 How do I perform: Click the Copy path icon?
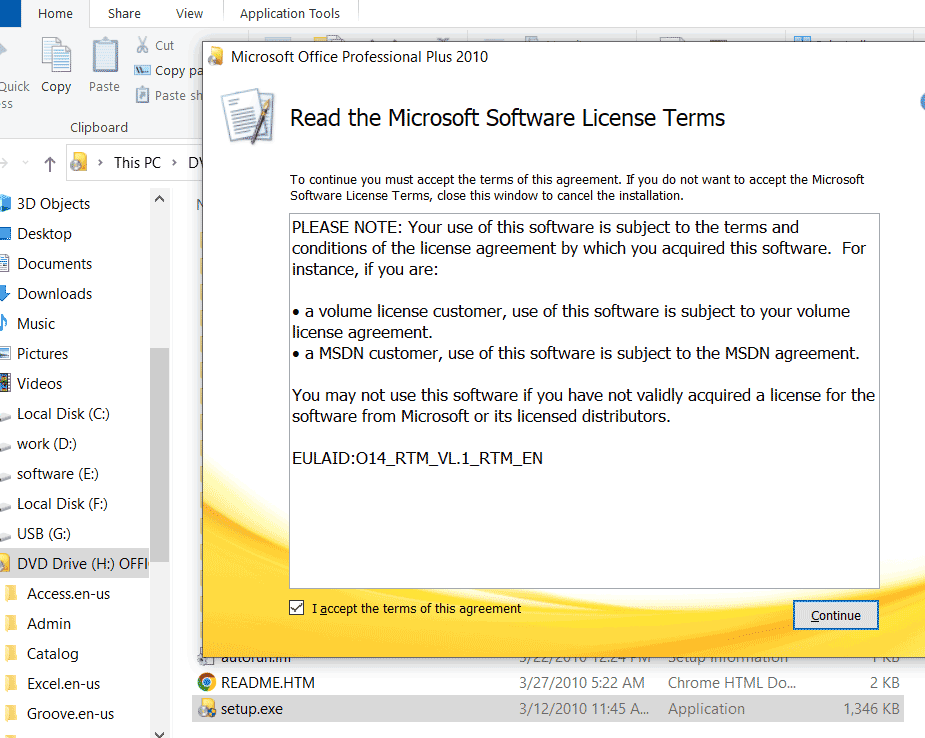point(142,70)
